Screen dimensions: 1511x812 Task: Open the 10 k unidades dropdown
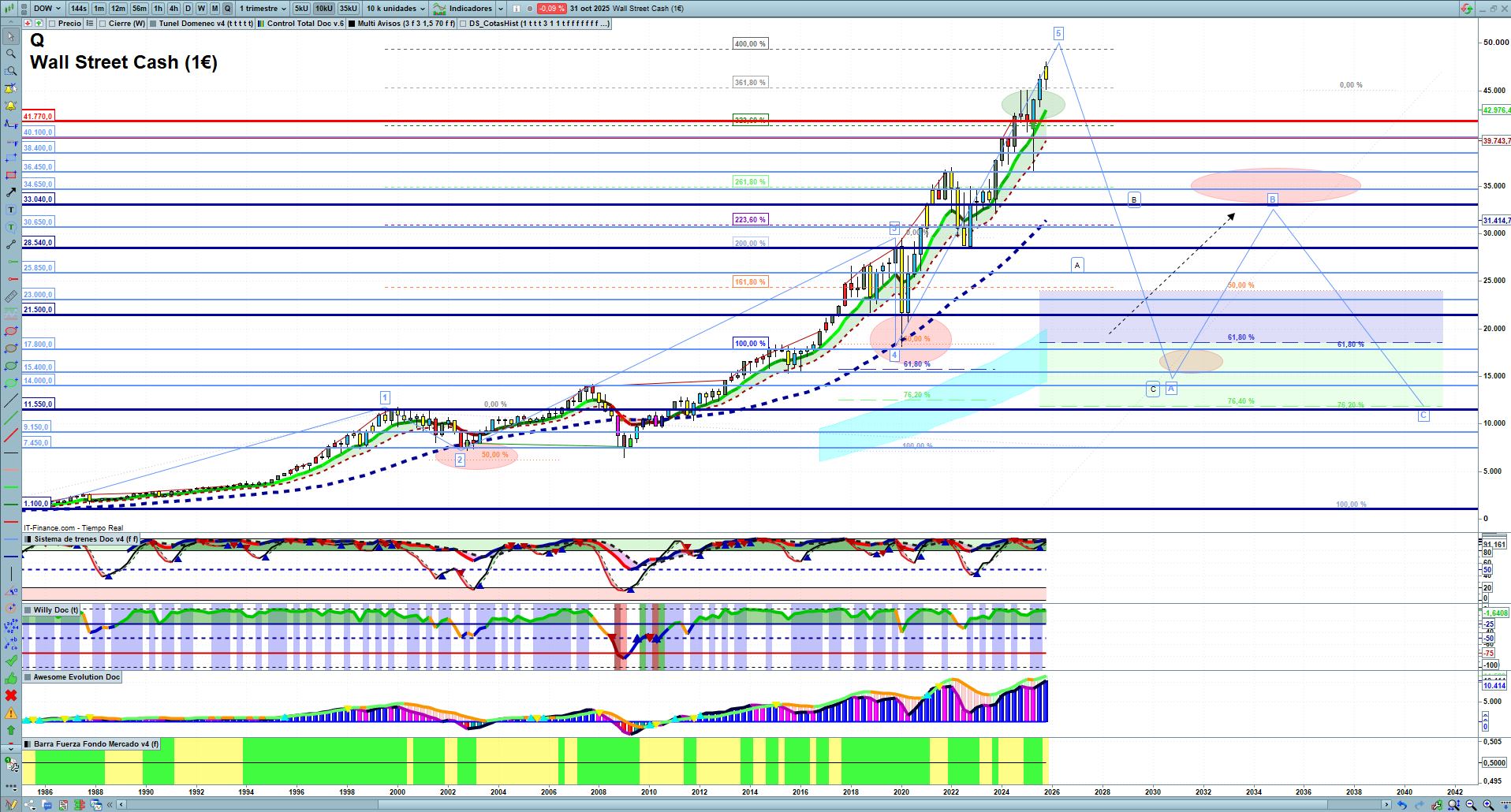pyautogui.click(x=396, y=9)
